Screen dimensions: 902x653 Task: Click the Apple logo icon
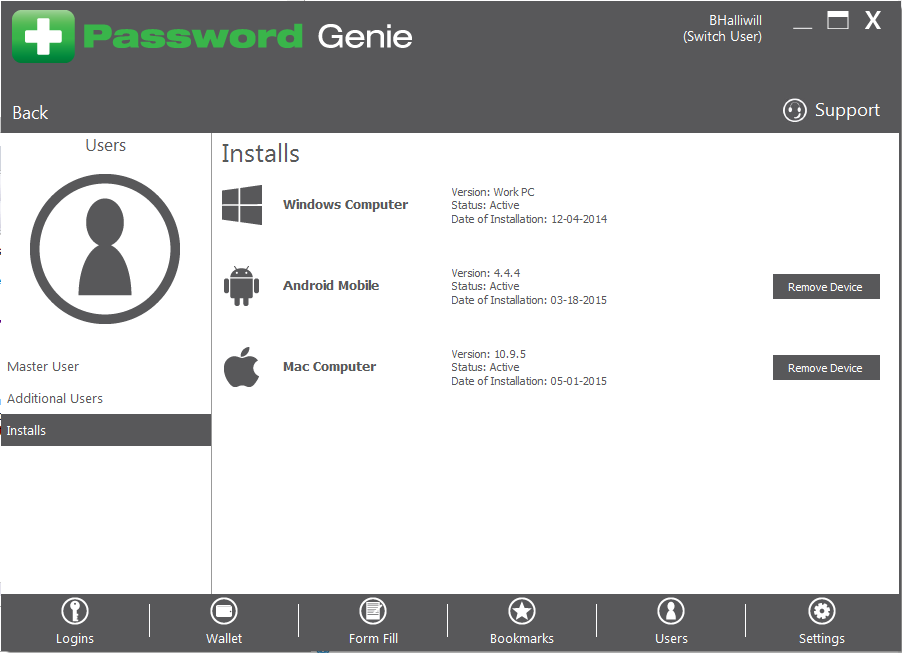pos(242,367)
